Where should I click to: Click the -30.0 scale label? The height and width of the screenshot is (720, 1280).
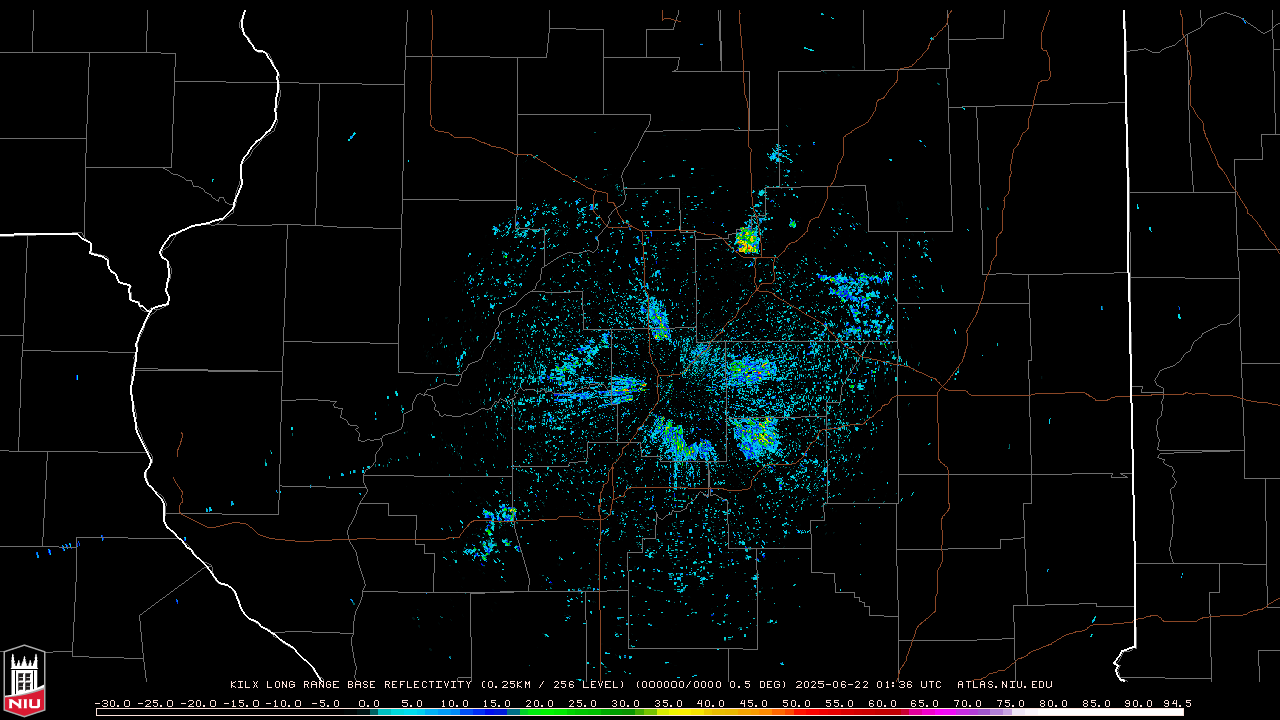click(x=112, y=703)
